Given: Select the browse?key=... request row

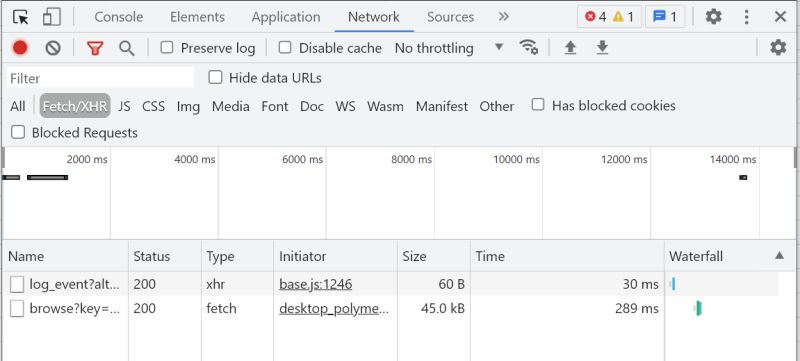Looking at the screenshot, I should (x=390, y=308).
